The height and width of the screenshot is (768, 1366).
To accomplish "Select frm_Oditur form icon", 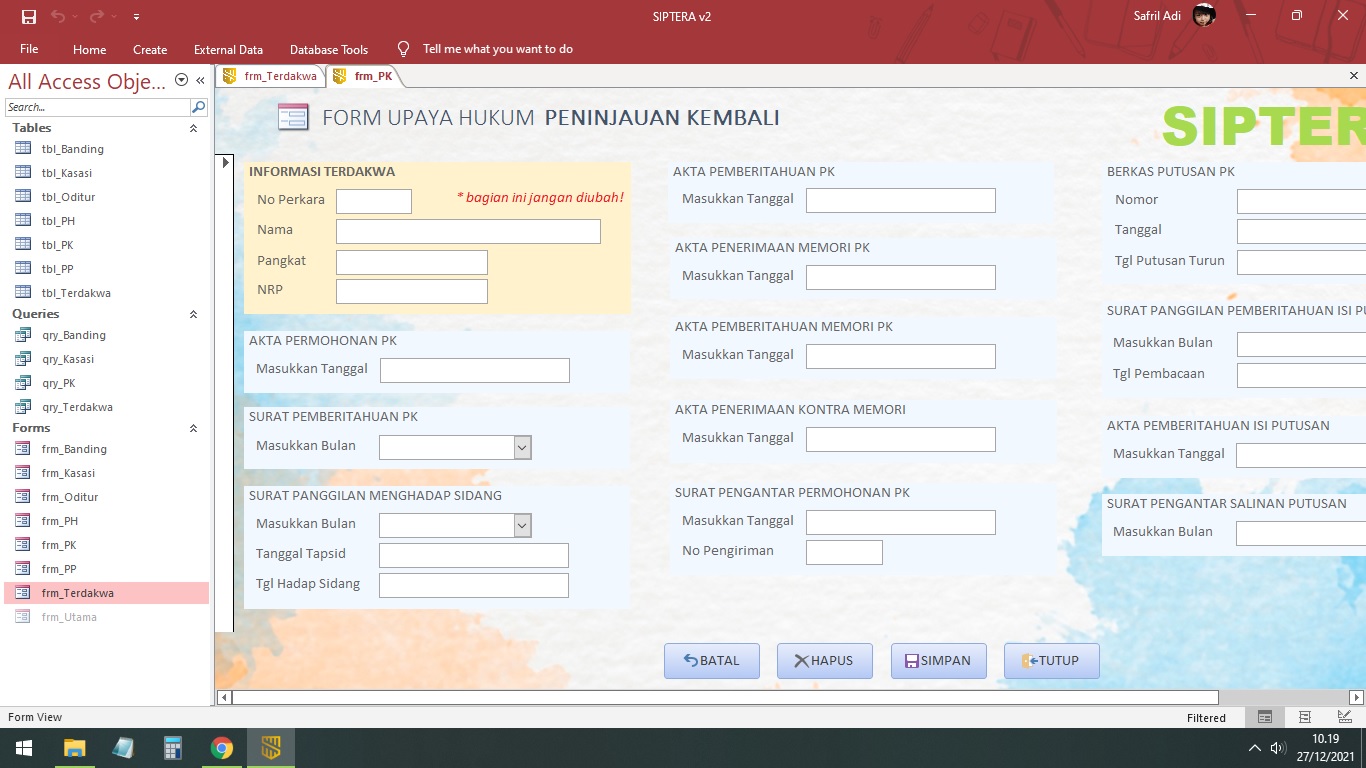I will 23,497.
